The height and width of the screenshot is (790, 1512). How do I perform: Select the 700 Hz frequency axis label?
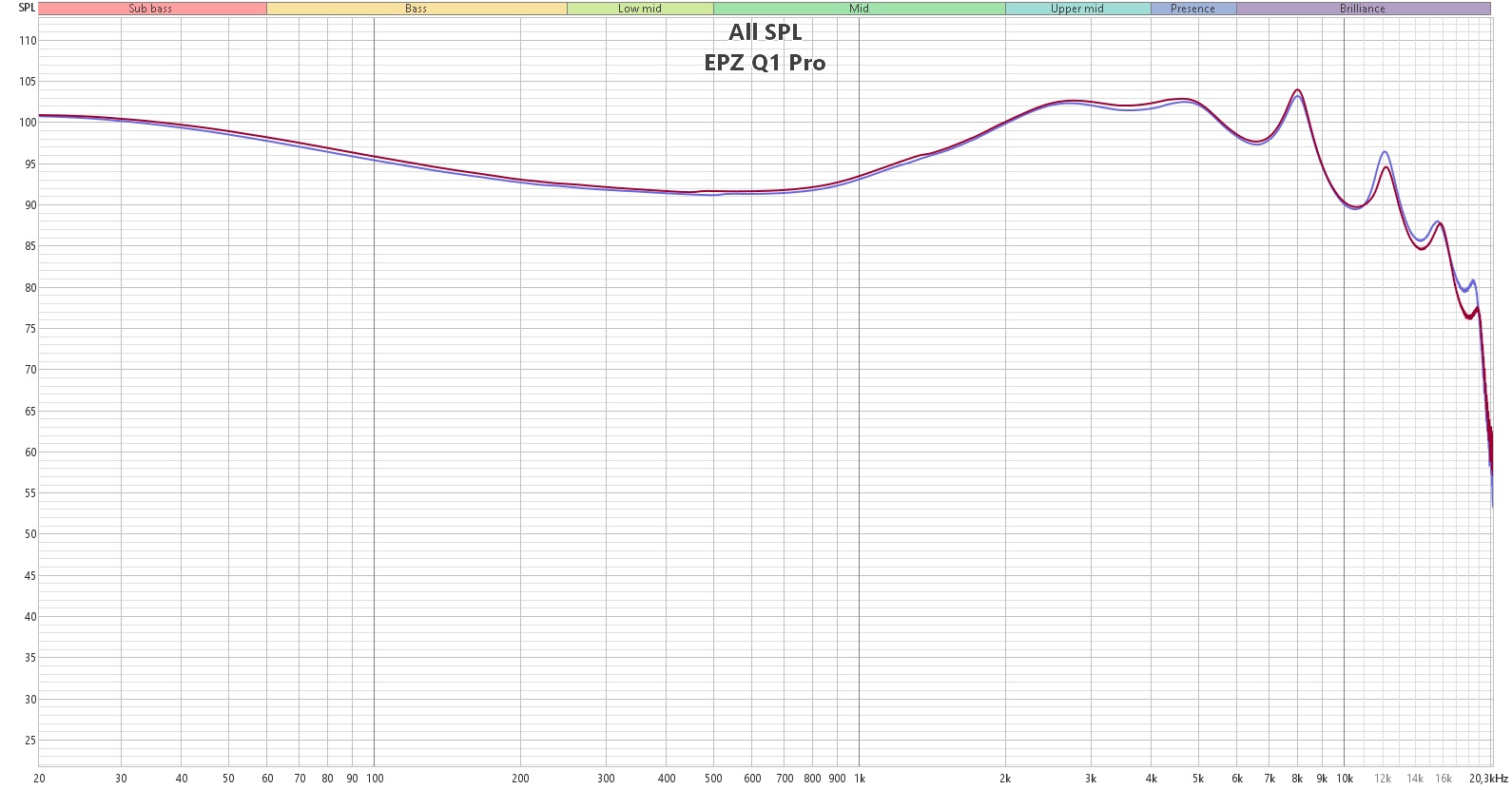point(785,779)
